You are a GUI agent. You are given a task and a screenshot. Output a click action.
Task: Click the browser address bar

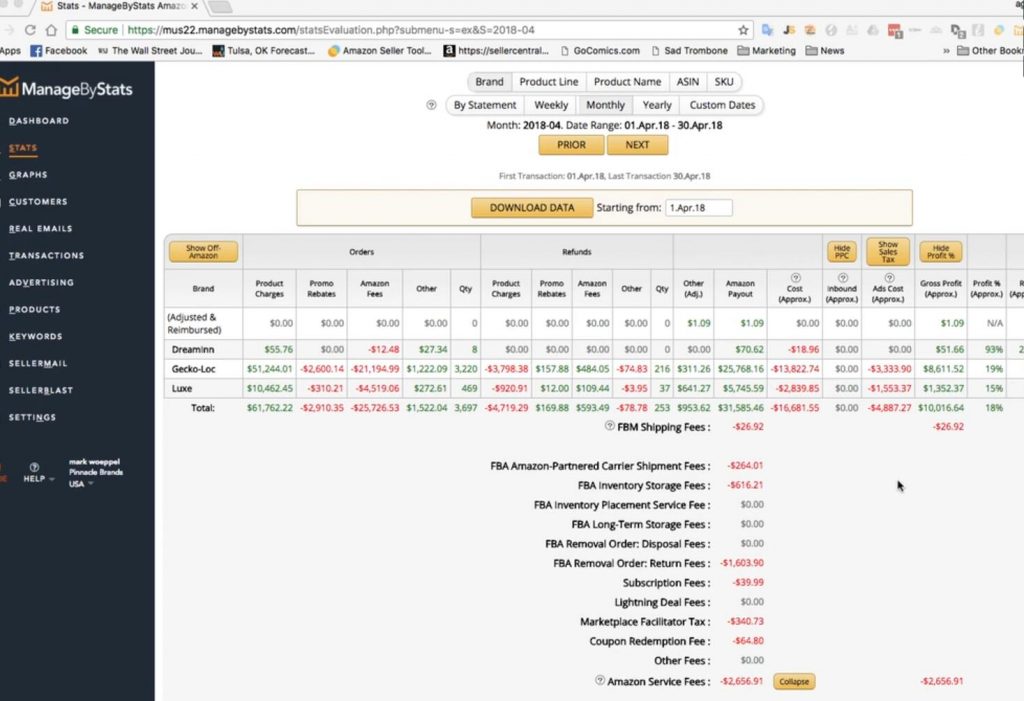click(x=408, y=30)
